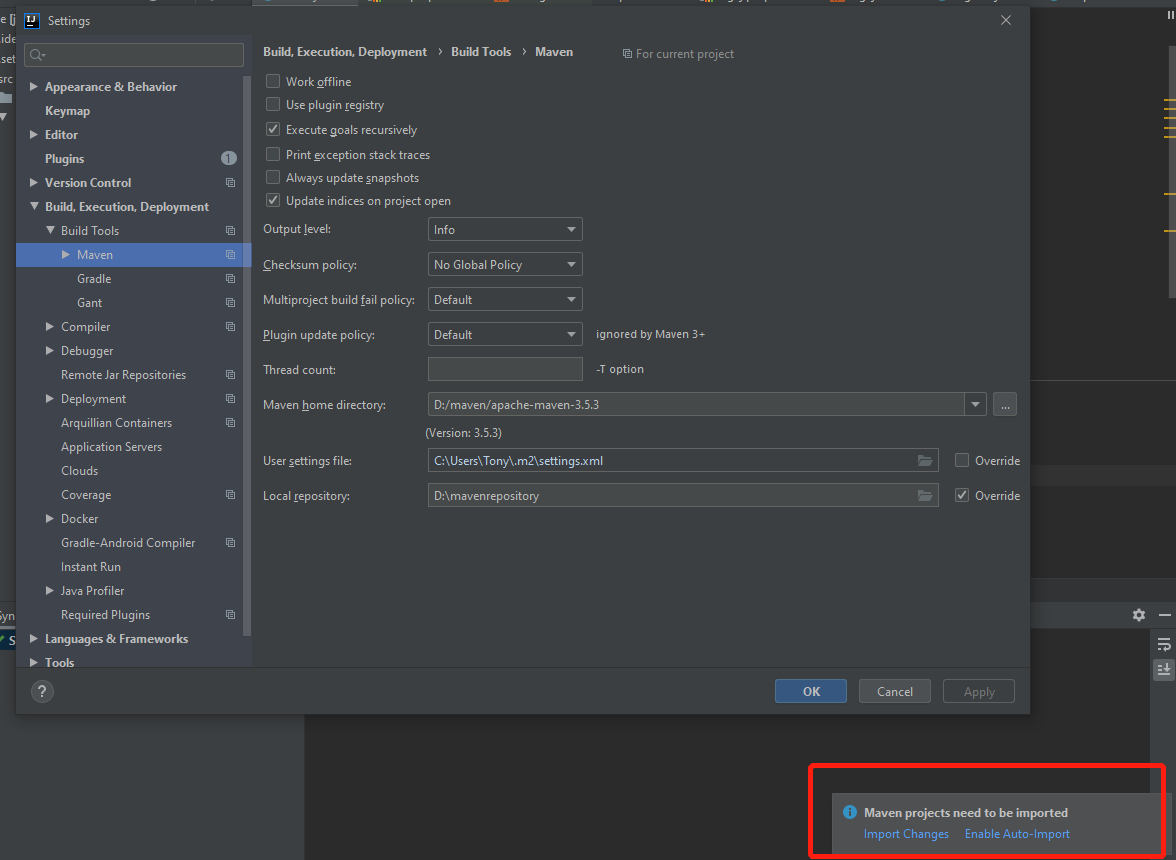1176x860 pixels.
Task: Click the info icon in Maven import notification
Action: 850,812
